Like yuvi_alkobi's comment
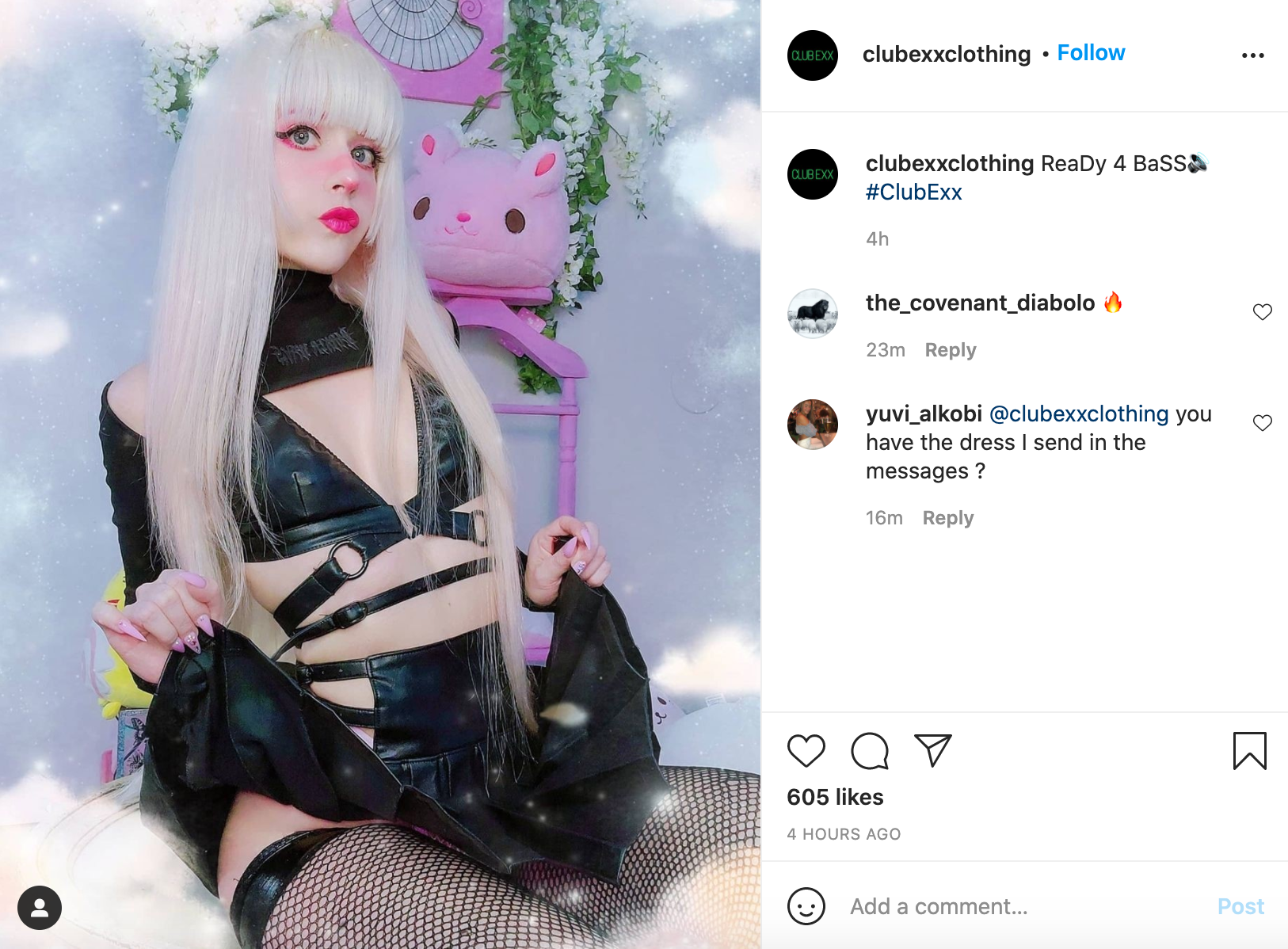Screen dimensions: 1288x949 [1263, 423]
